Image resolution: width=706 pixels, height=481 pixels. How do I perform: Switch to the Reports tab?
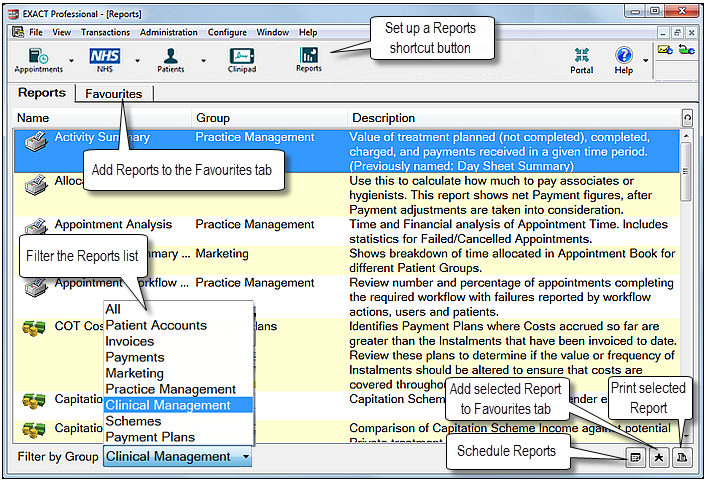pyautogui.click(x=42, y=92)
